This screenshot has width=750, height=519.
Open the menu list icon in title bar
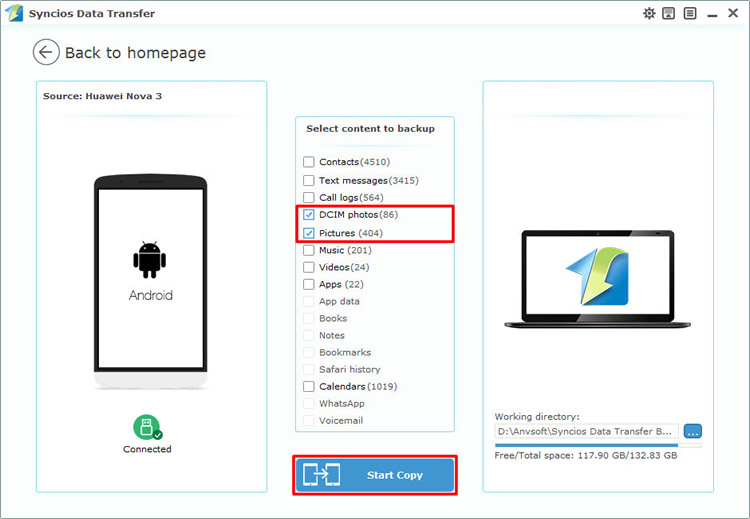coord(690,13)
